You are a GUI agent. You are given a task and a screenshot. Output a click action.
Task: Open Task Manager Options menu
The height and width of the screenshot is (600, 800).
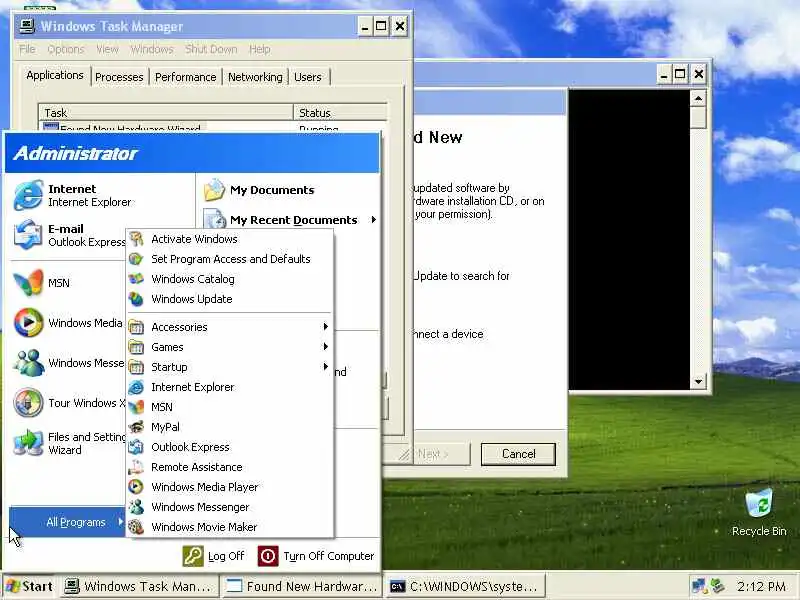point(65,49)
